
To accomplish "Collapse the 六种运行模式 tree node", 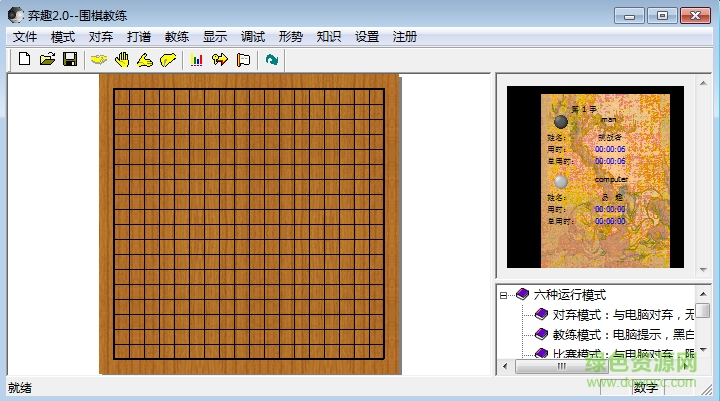I will point(505,295).
